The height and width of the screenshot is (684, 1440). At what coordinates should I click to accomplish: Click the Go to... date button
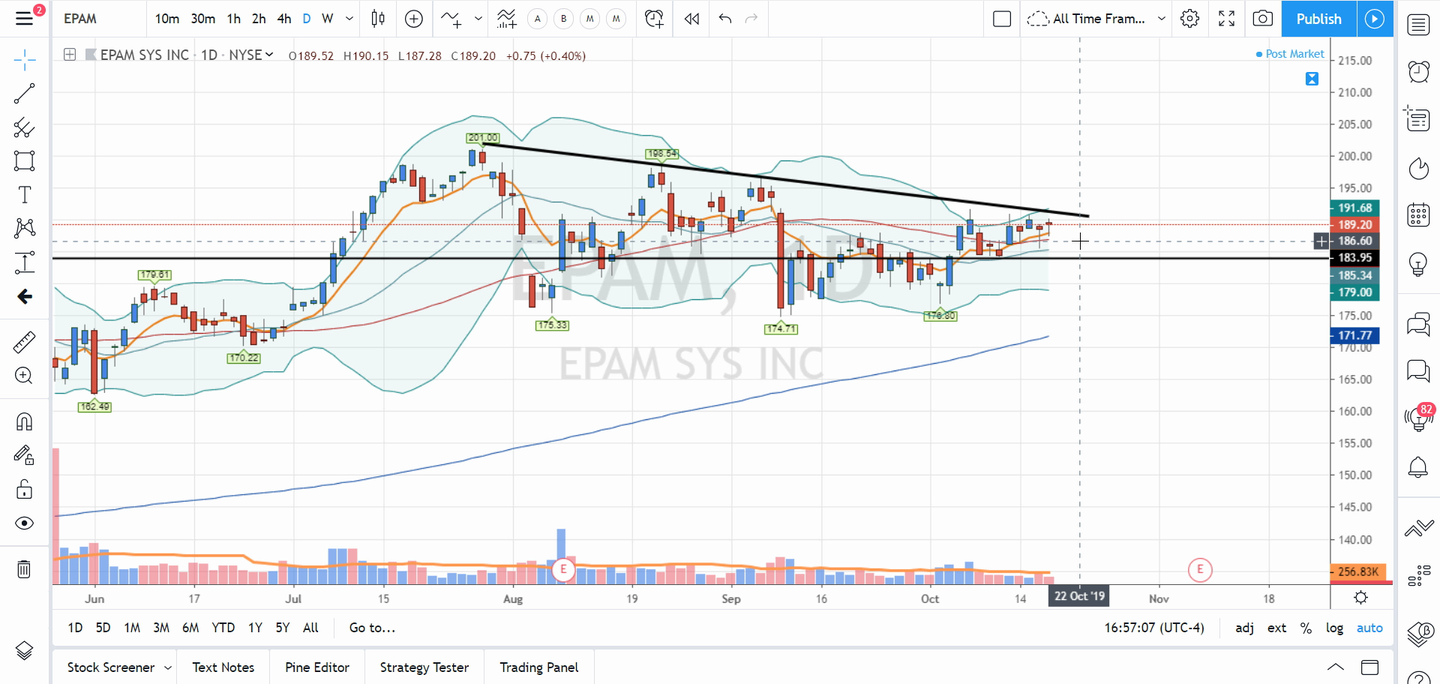pyautogui.click(x=372, y=628)
